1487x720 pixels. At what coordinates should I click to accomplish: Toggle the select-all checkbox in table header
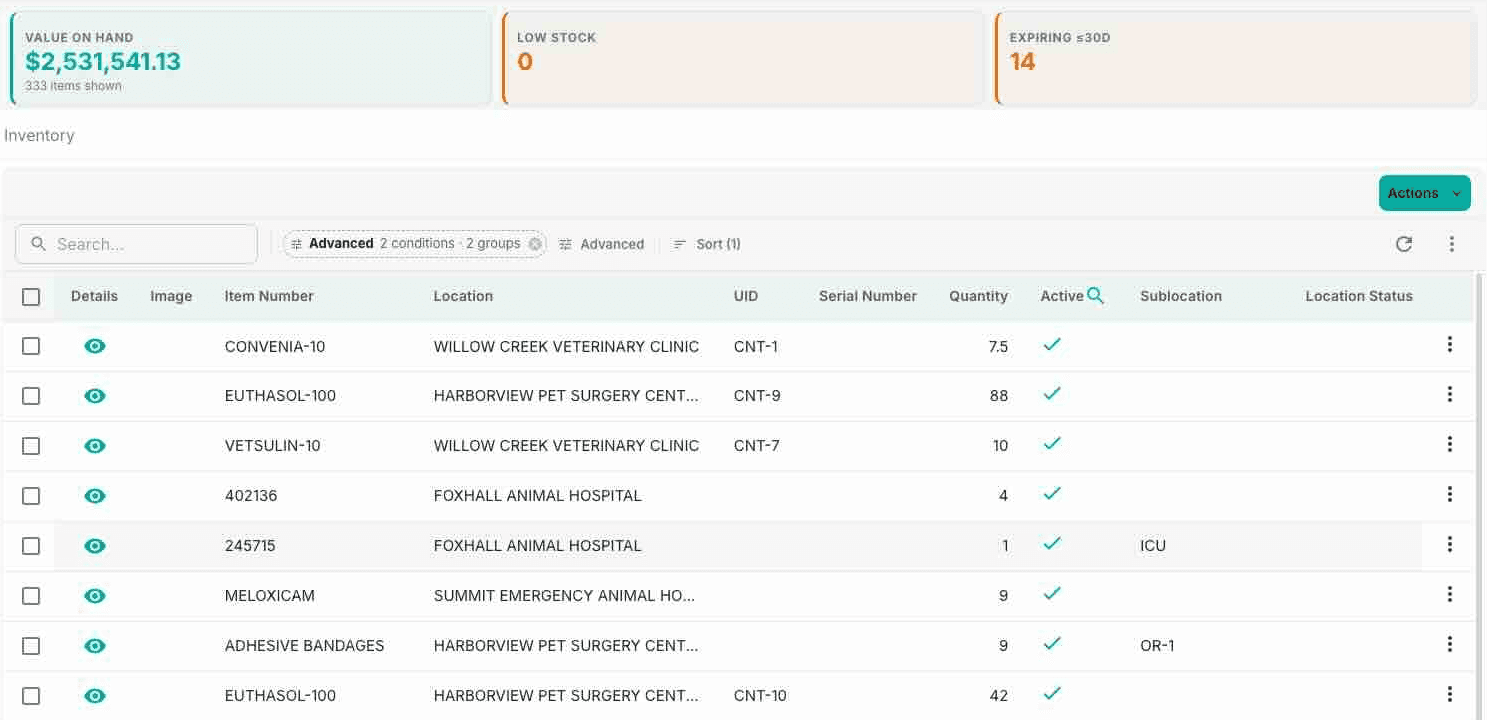(x=31, y=296)
